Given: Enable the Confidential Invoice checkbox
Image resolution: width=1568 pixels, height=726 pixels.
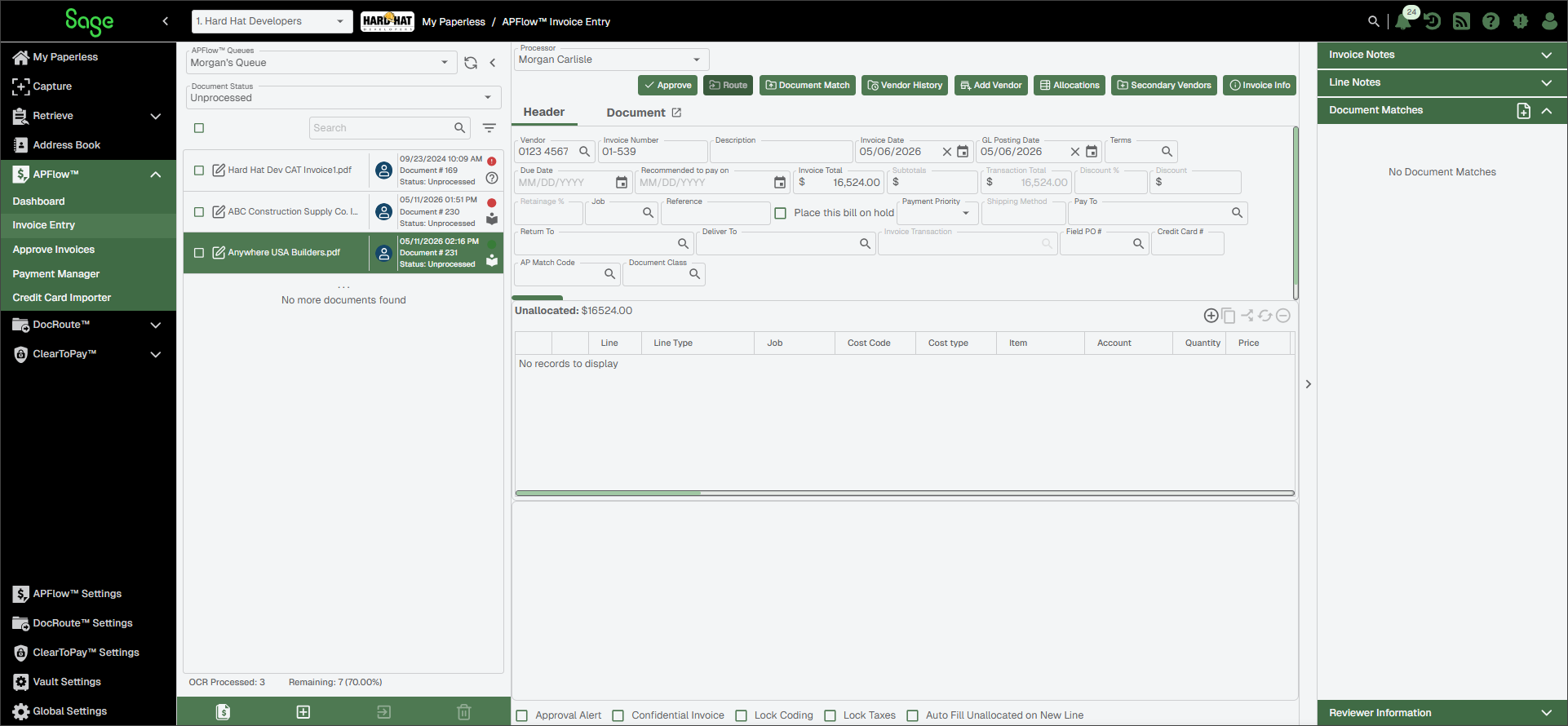Looking at the screenshot, I should pyautogui.click(x=618, y=715).
